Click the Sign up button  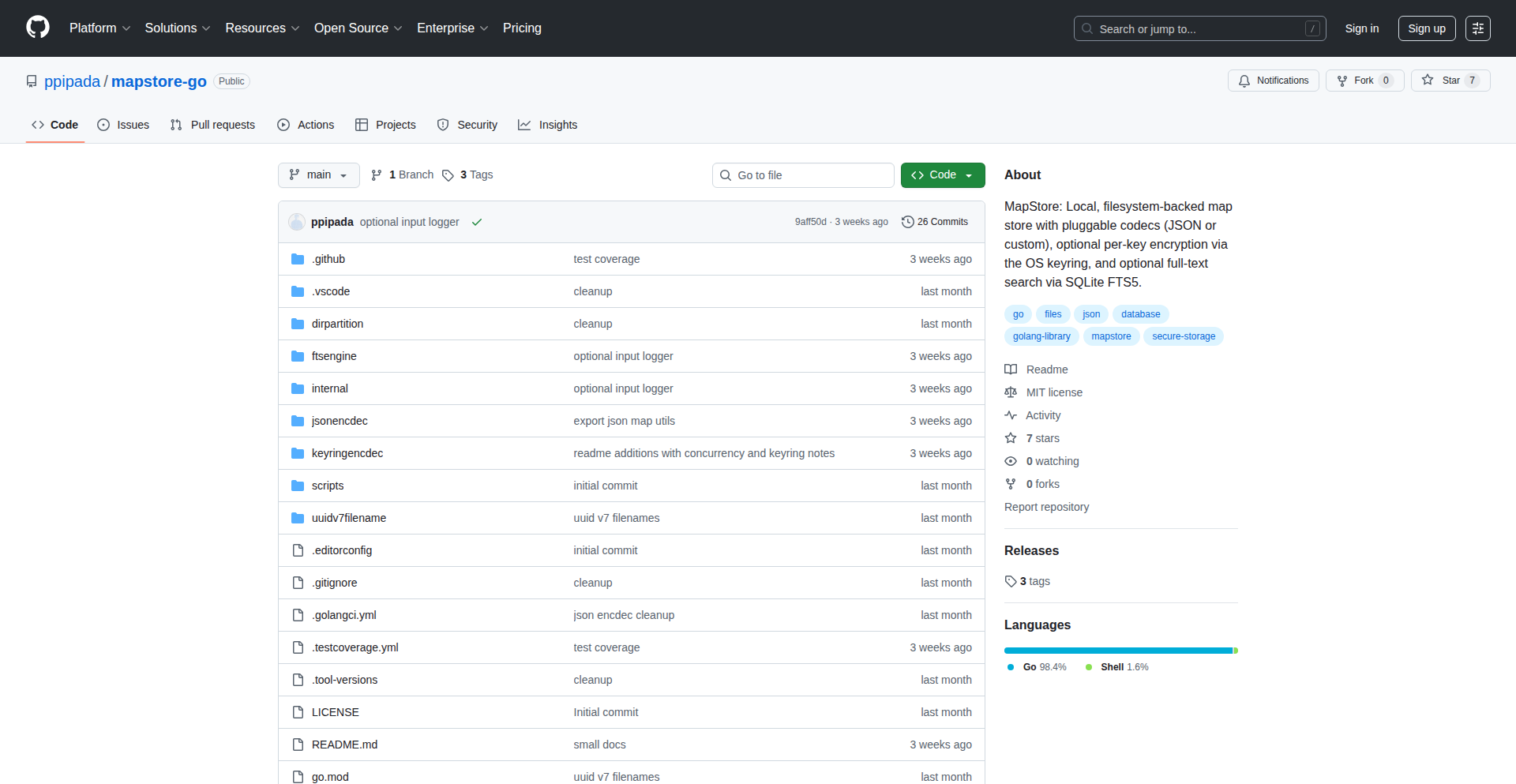click(1426, 28)
